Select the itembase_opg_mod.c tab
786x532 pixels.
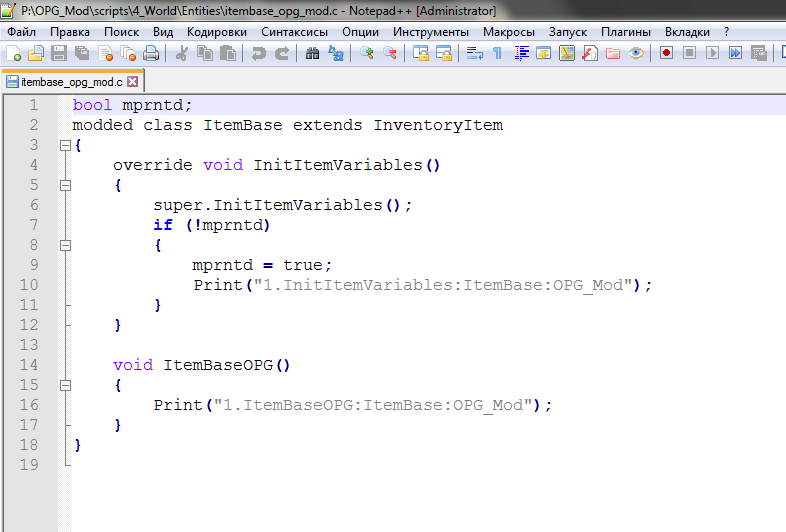coord(73,82)
